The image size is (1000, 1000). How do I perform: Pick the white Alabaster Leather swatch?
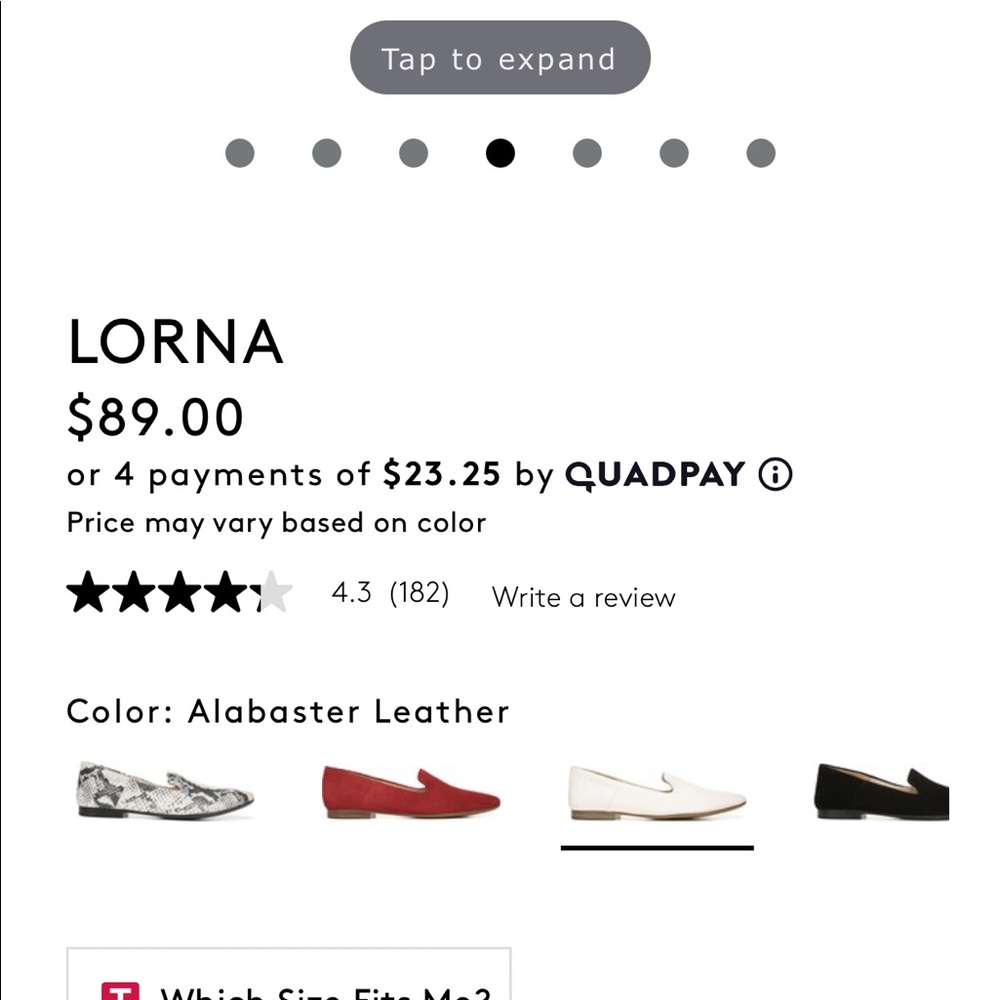[656, 793]
